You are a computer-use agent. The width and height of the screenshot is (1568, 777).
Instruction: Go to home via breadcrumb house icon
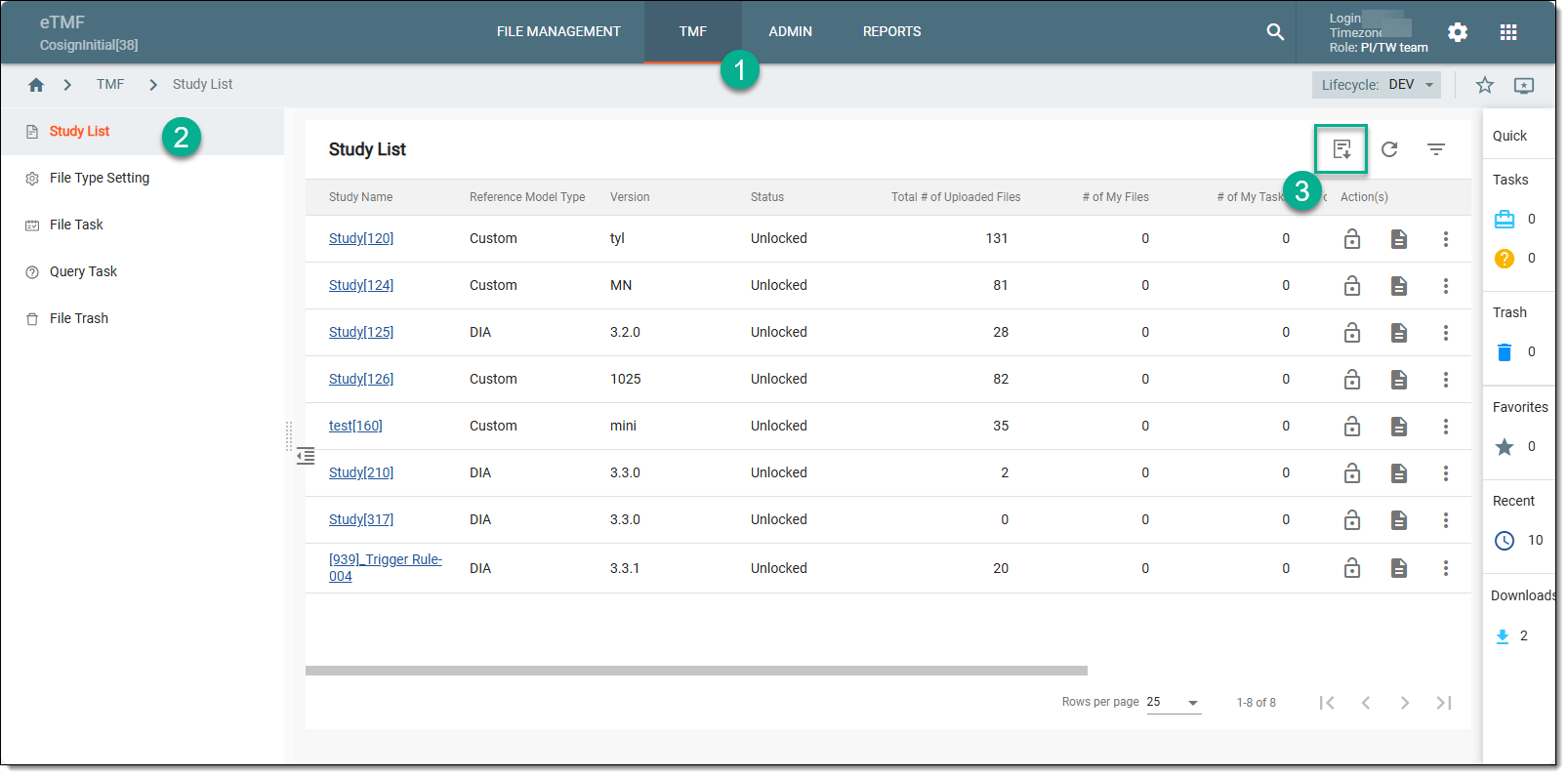[x=36, y=85]
